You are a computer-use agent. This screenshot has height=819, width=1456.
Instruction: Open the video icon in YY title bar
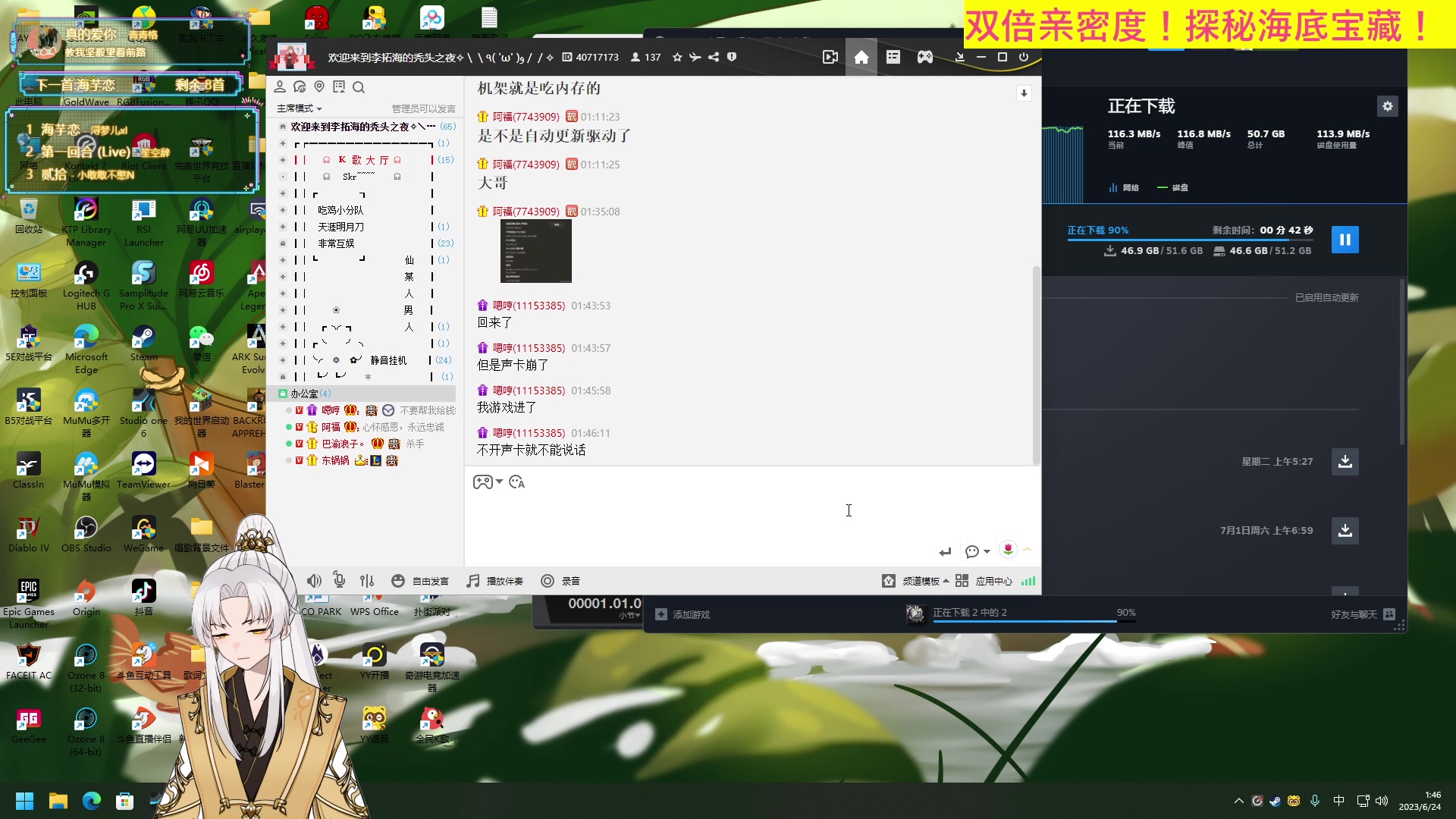click(830, 57)
